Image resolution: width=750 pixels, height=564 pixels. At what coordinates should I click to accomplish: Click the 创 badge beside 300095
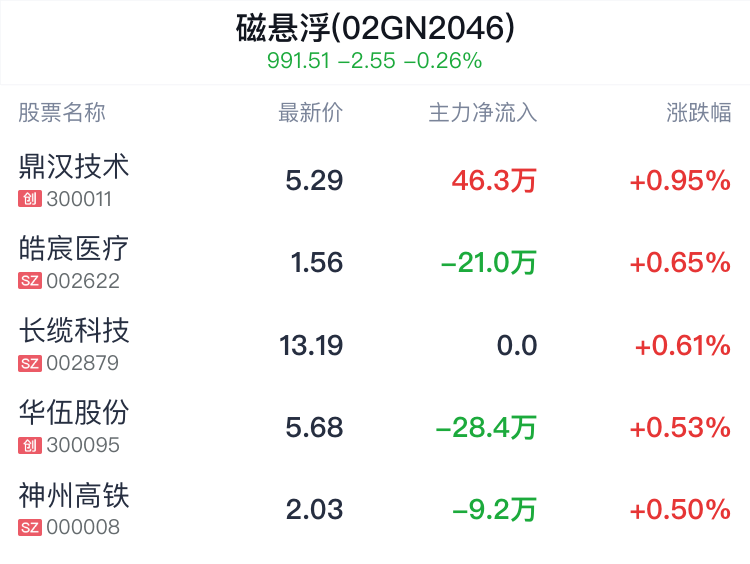click(x=30, y=445)
